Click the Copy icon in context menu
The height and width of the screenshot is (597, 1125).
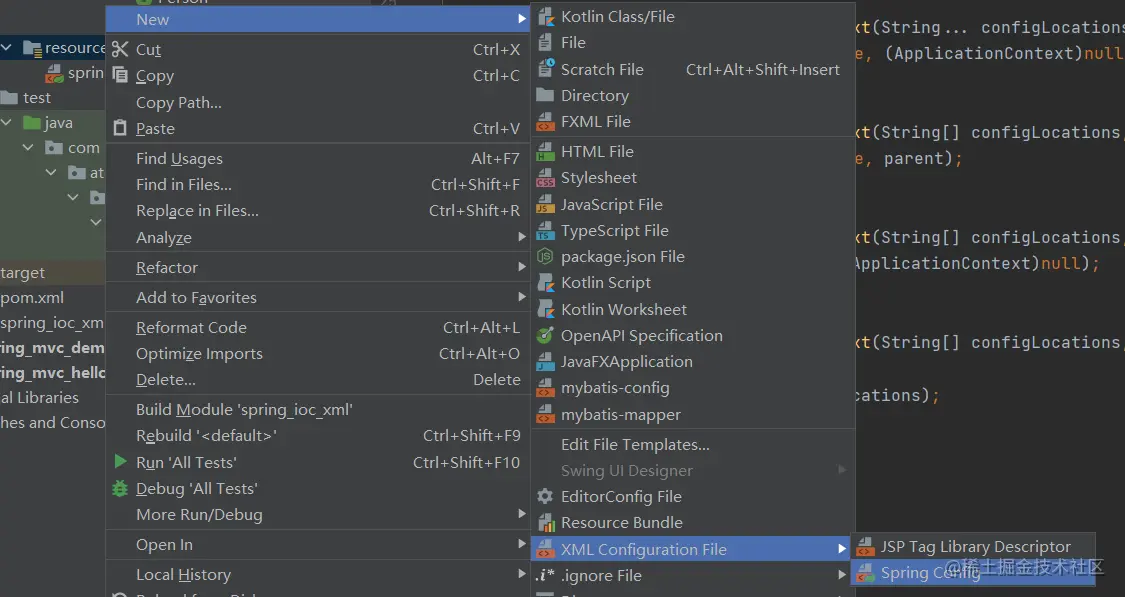[120, 75]
